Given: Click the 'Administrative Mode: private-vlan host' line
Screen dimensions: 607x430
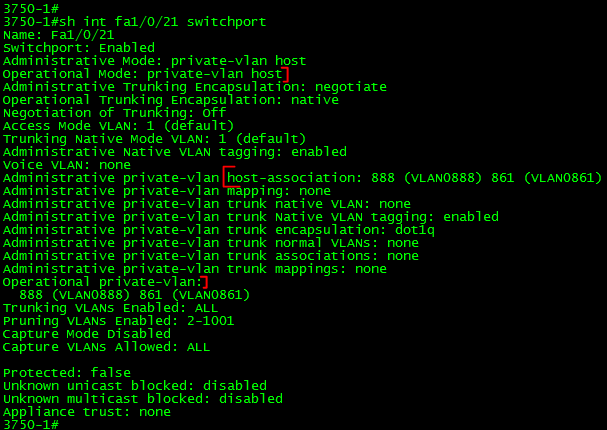Looking at the screenshot, I should point(154,60).
